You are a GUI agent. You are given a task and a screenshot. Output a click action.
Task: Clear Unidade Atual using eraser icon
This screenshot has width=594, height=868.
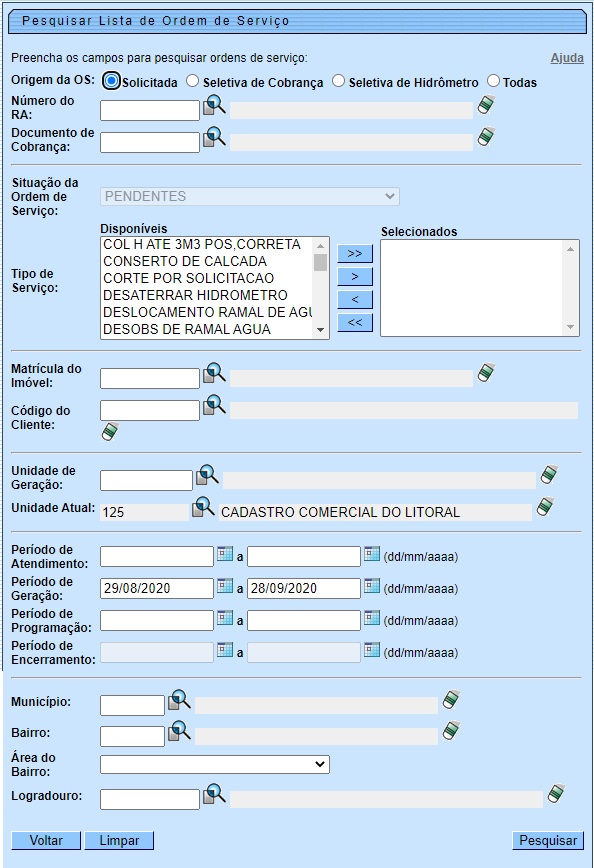pyautogui.click(x=545, y=507)
